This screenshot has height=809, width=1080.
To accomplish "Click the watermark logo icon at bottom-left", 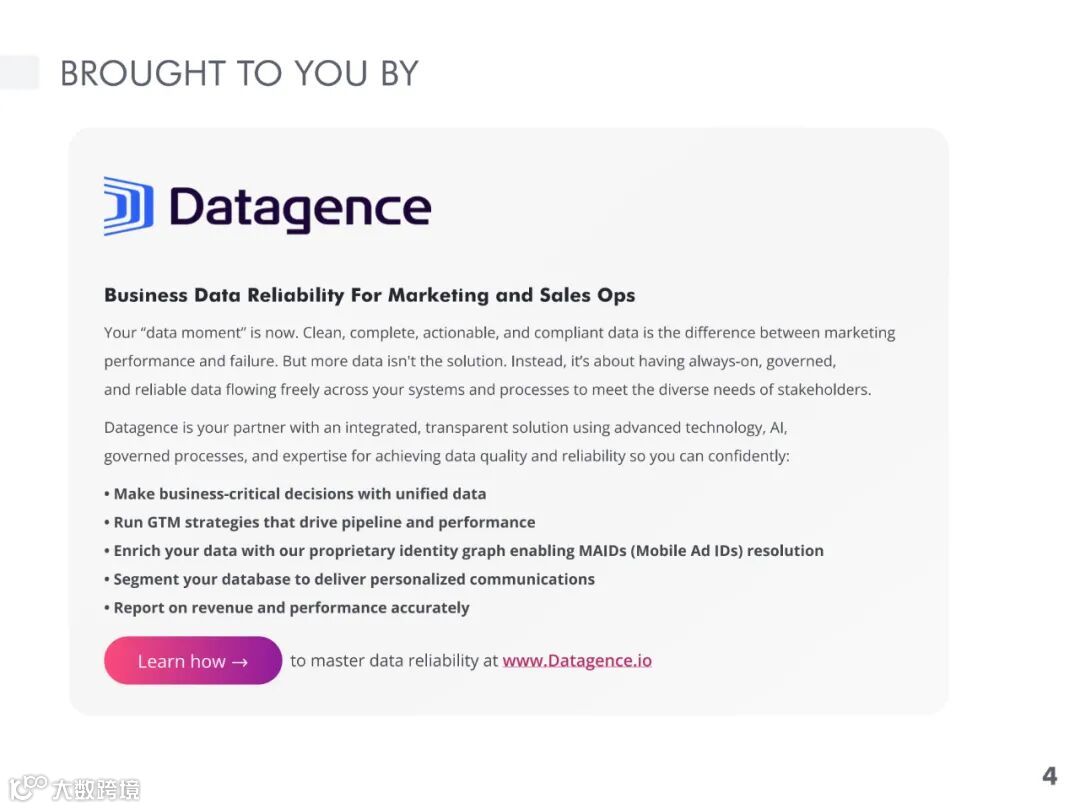I will [x=28, y=787].
